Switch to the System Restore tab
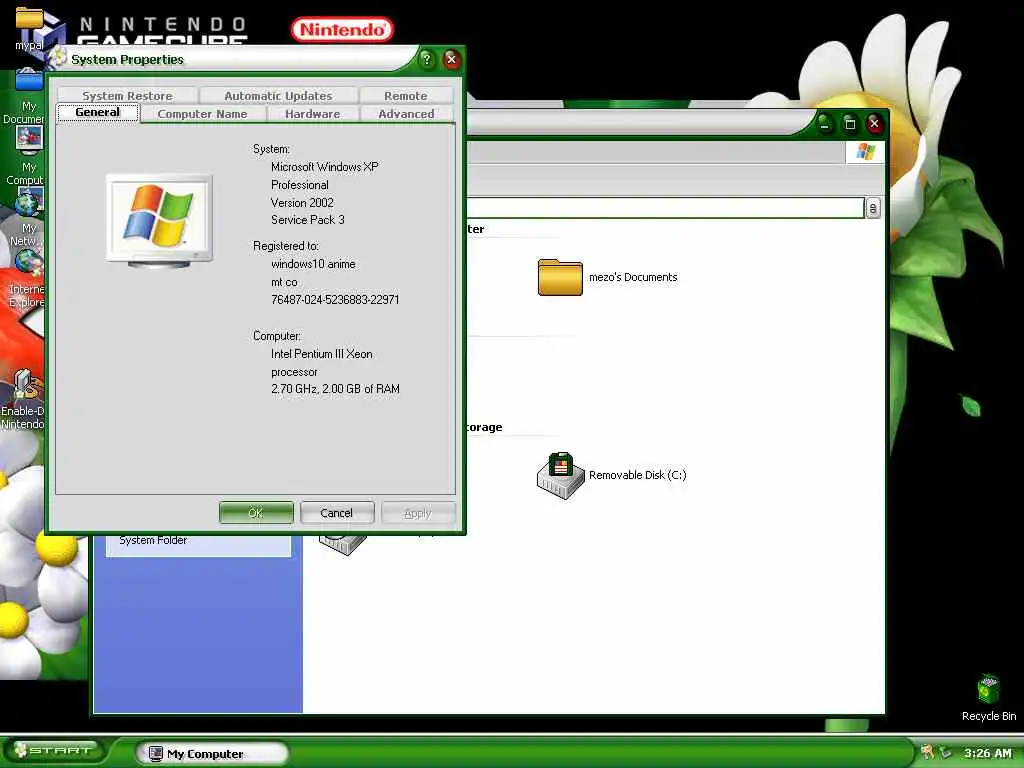Viewport: 1024px width, 768px height. pos(127,96)
